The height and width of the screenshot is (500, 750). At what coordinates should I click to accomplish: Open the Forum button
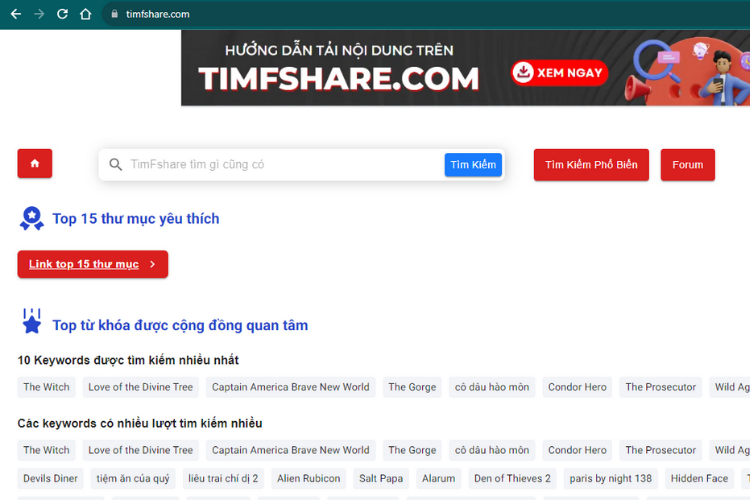coord(688,165)
